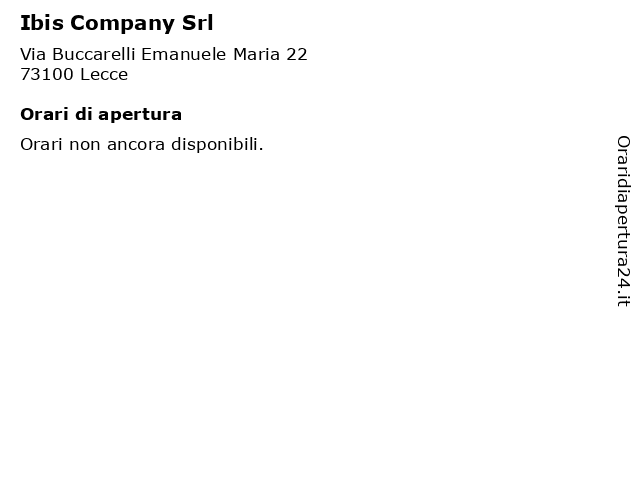Click the word 'non' in the message
This screenshot has width=640, height=480.
[x=85, y=146]
